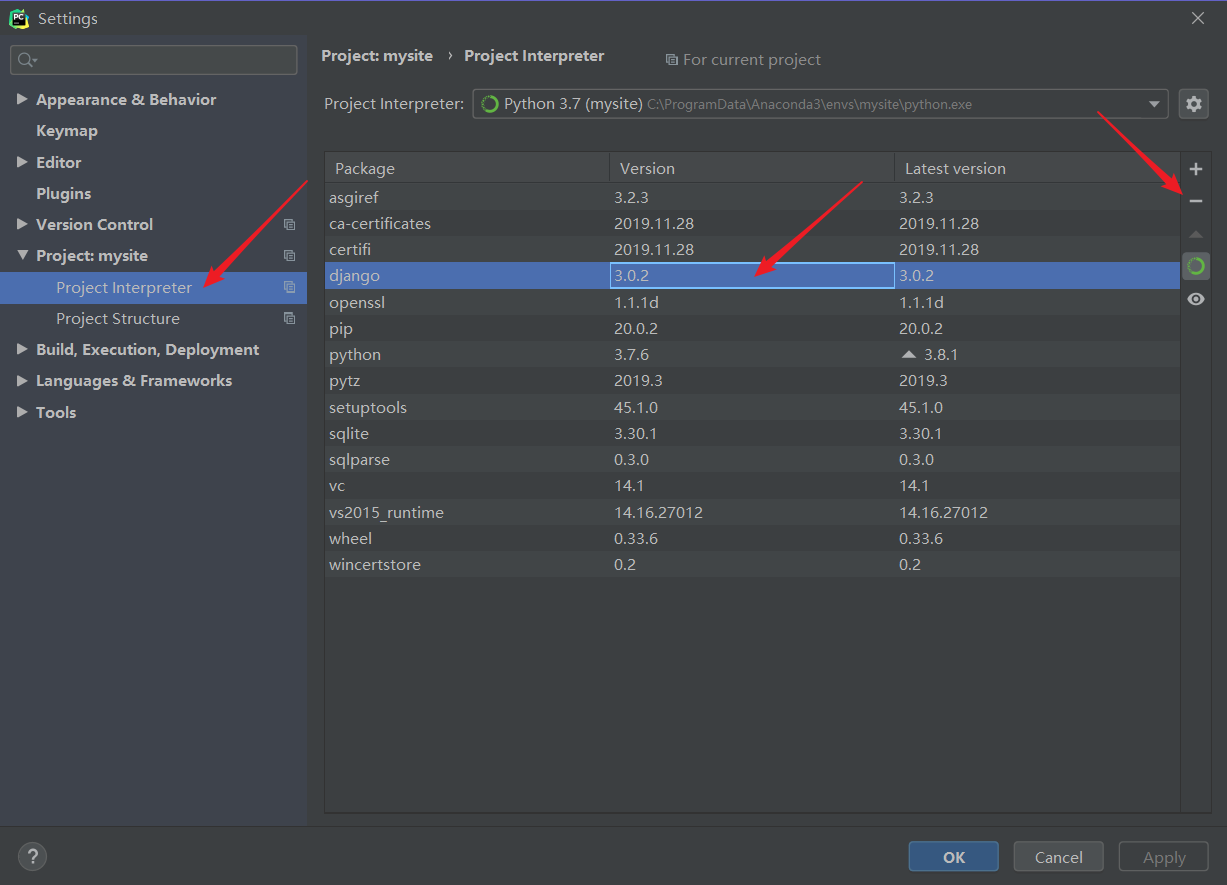Click version 14.16.27012 of vs2015_runtime

[752, 512]
